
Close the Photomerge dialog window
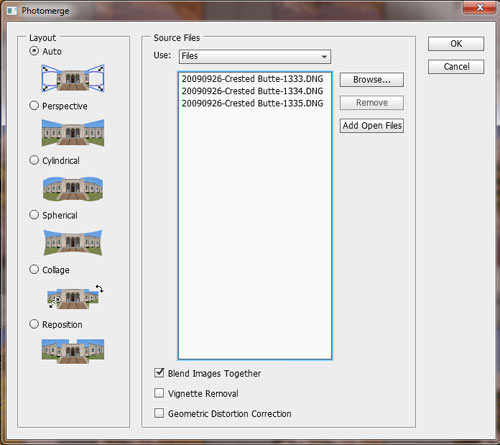coord(479,7)
